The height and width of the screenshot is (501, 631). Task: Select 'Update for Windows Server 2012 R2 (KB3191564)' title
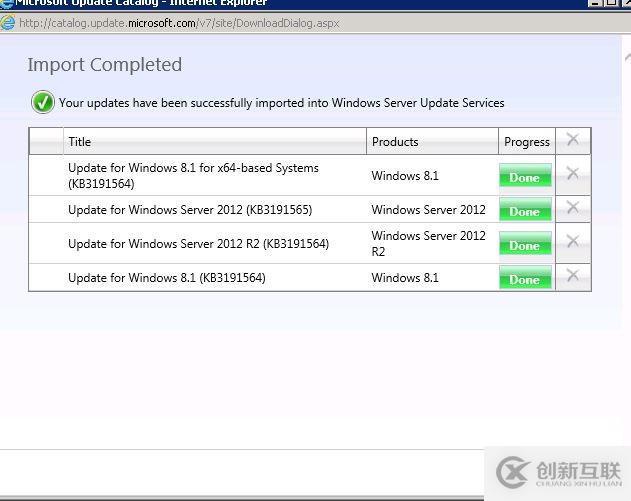199,243
